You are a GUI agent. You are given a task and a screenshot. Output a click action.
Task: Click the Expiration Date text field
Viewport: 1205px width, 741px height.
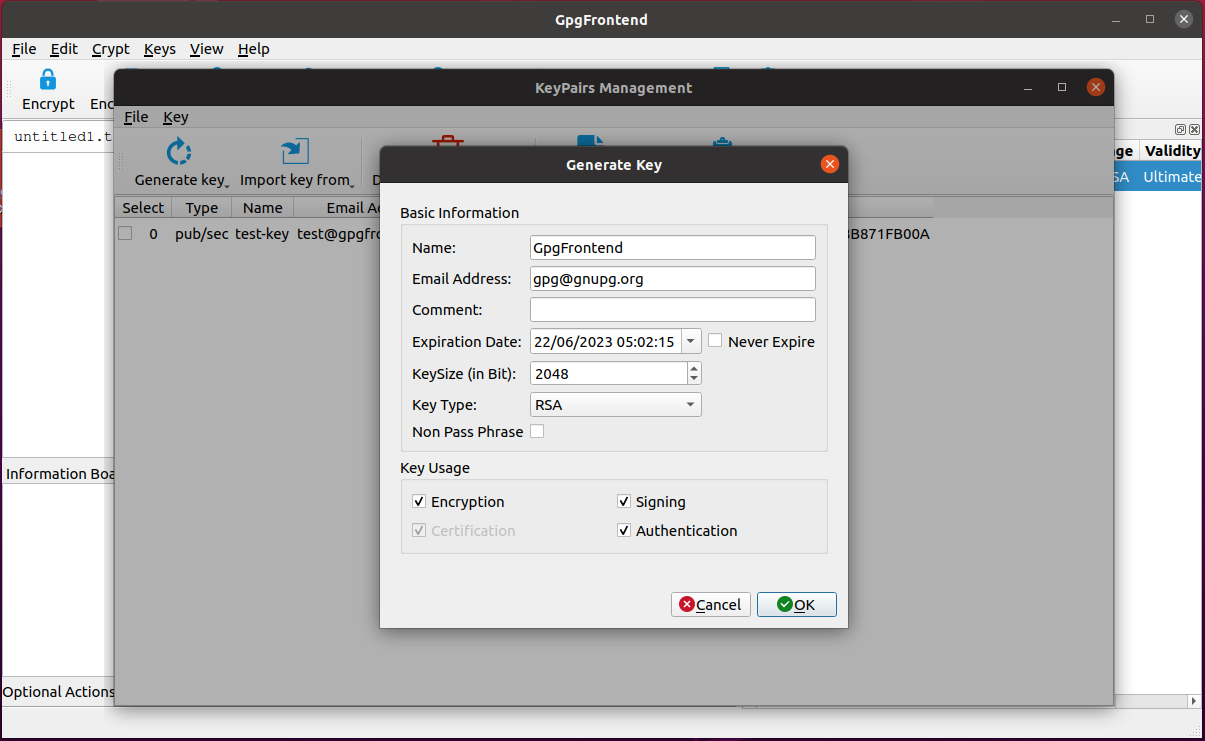[605, 341]
